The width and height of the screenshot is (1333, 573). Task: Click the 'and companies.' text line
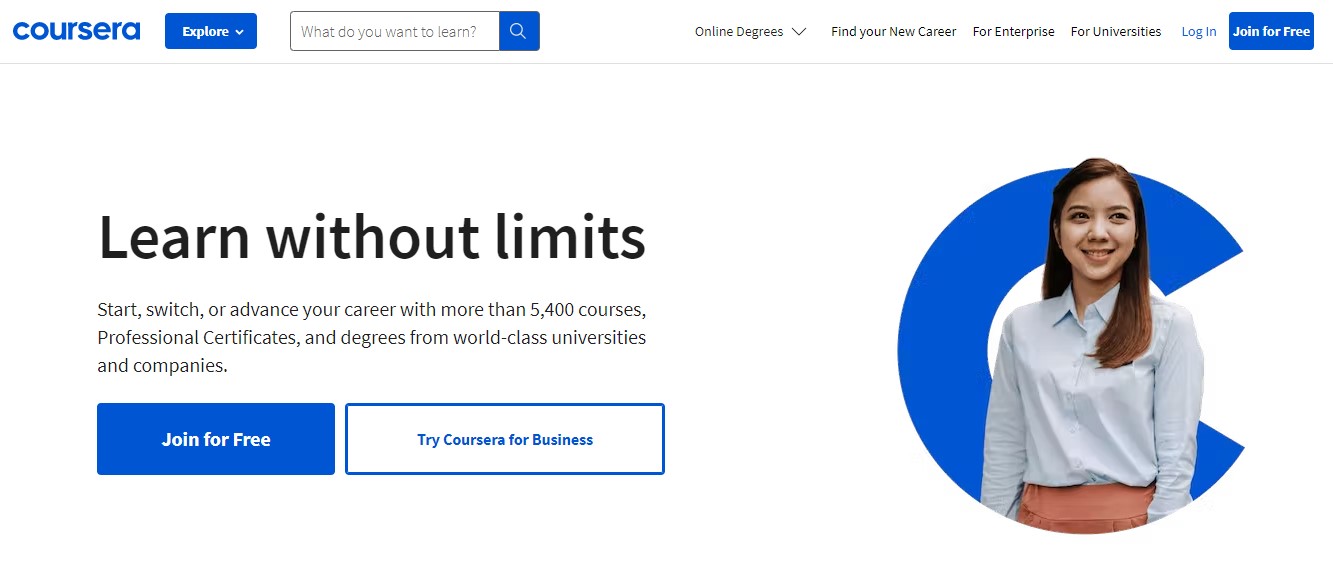click(162, 365)
